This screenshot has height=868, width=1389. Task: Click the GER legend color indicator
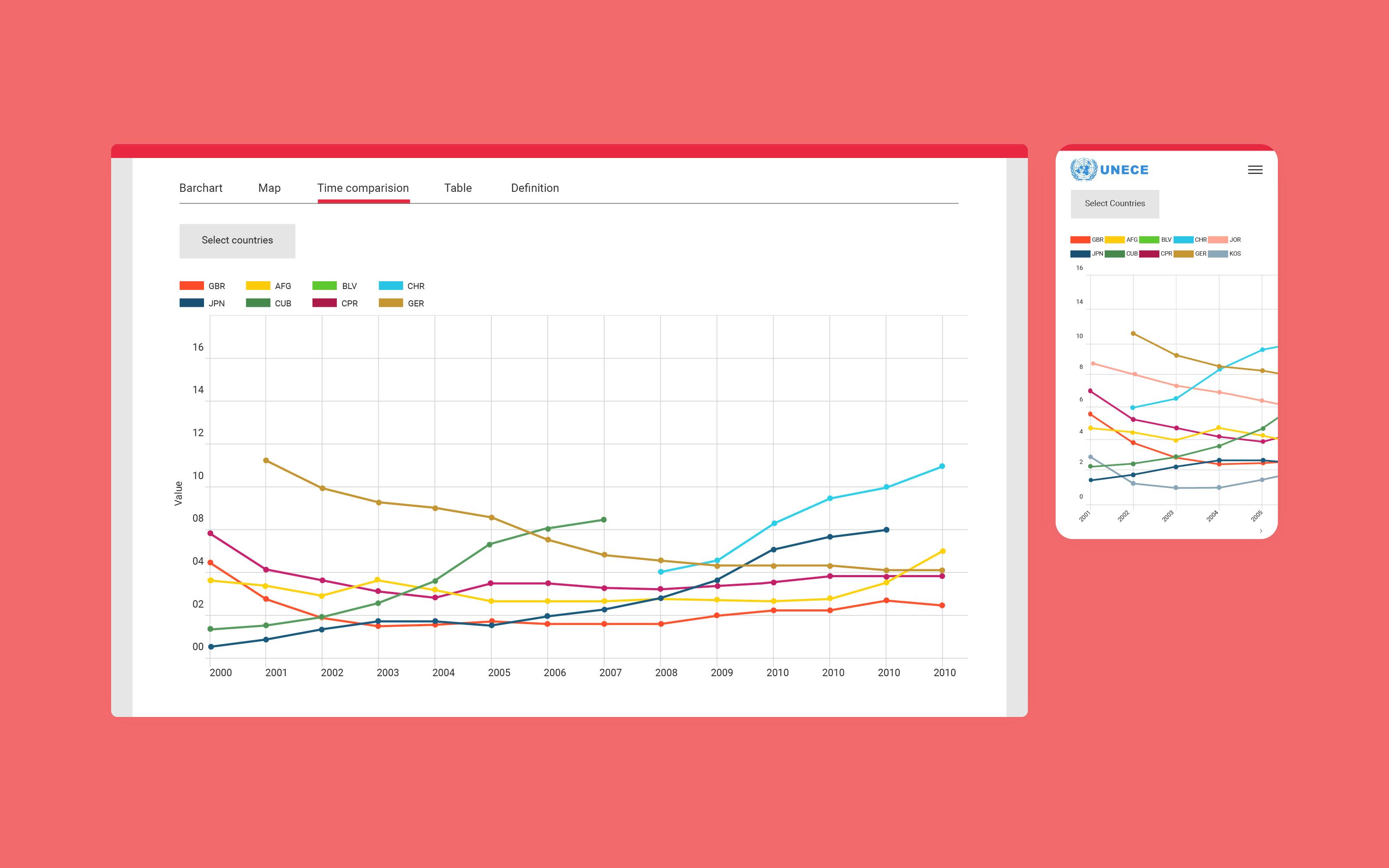click(x=393, y=302)
